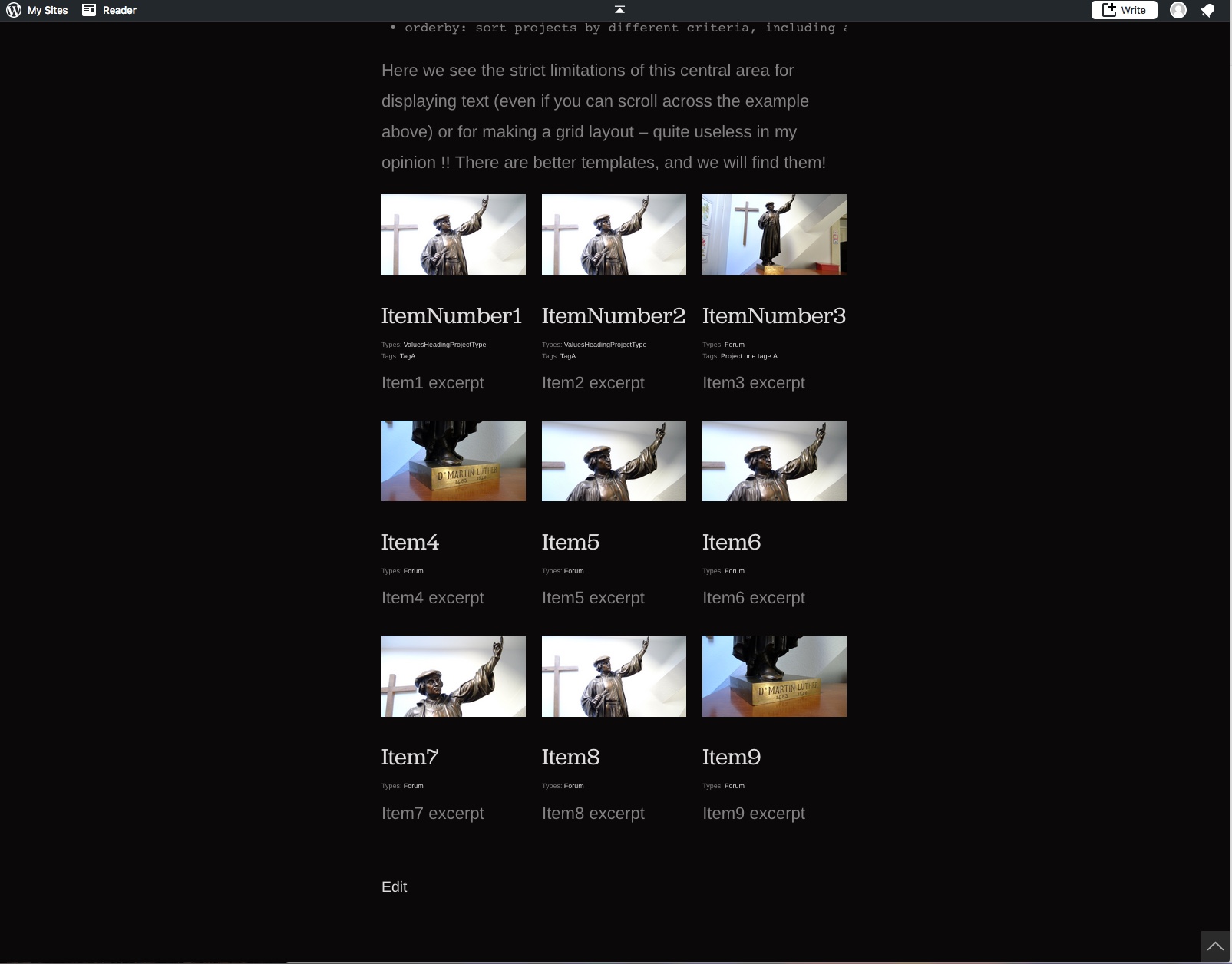This screenshot has width=1232, height=964.
Task: Open the Reader feed
Action: point(110,10)
